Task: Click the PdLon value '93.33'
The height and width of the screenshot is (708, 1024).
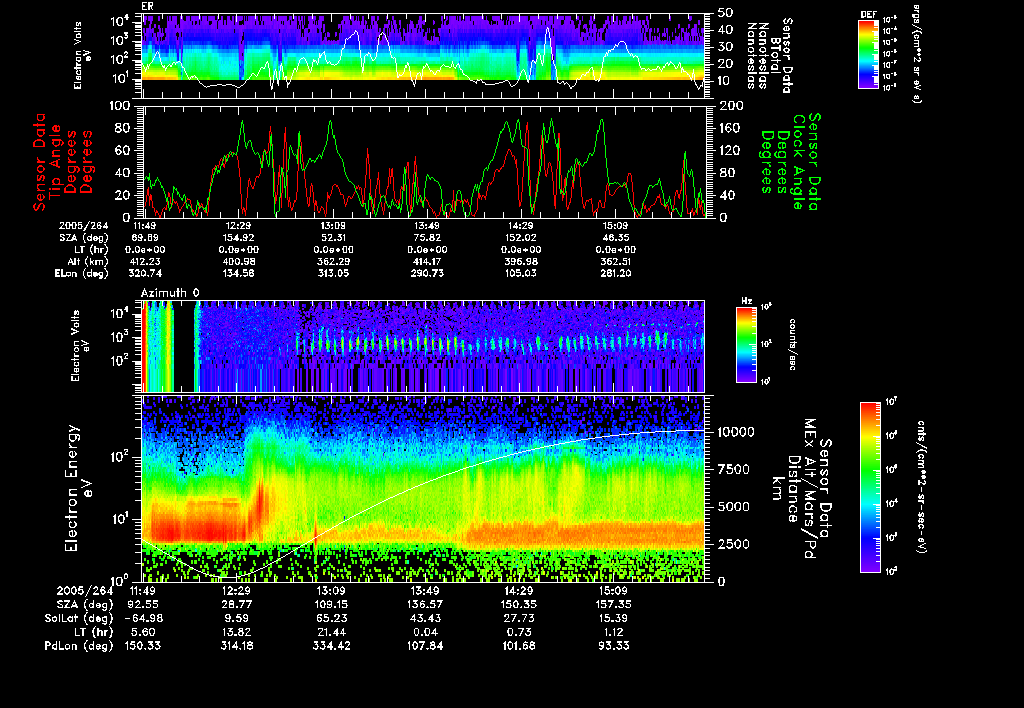Action: coord(613,646)
